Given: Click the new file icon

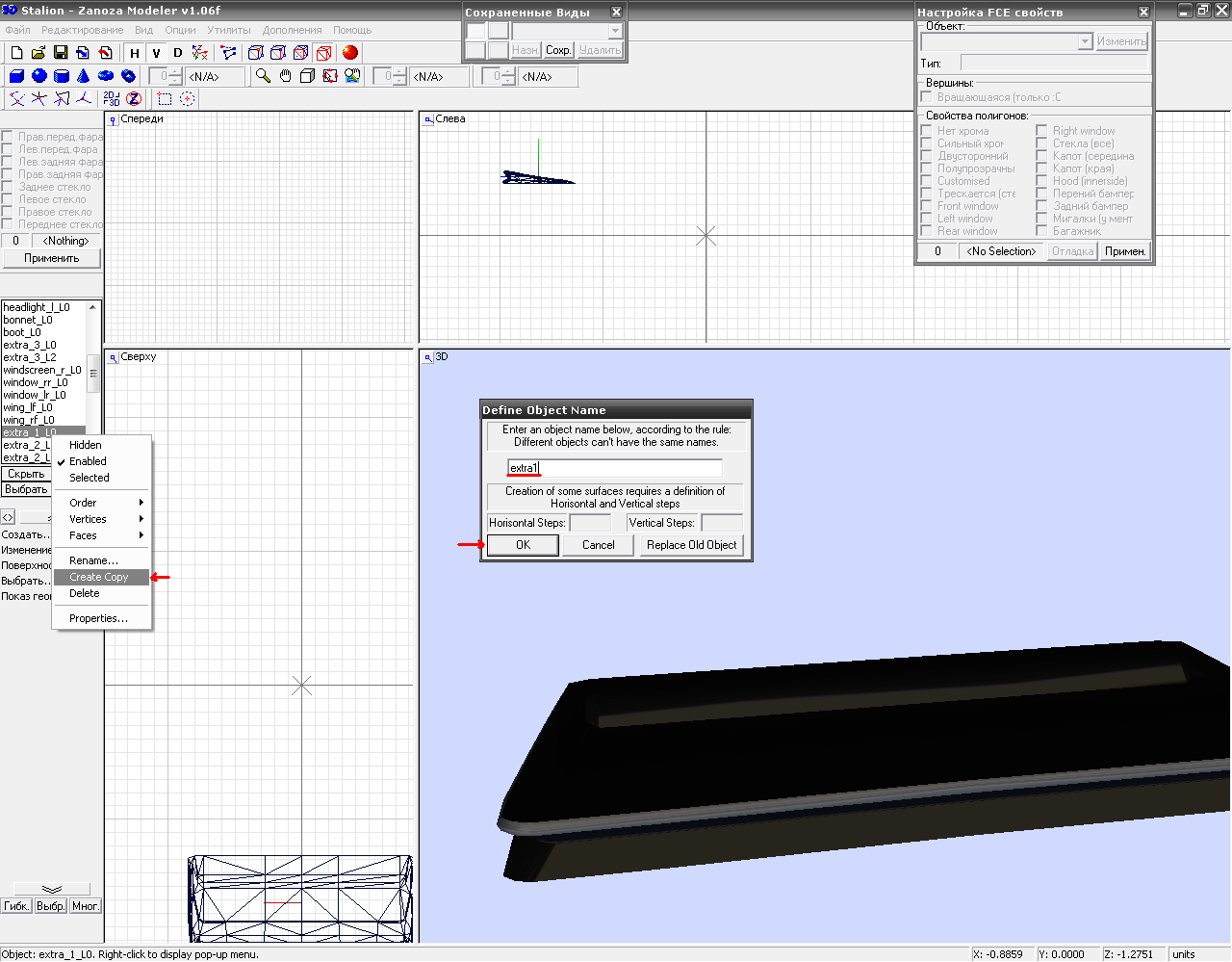Looking at the screenshot, I should (16, 53).
